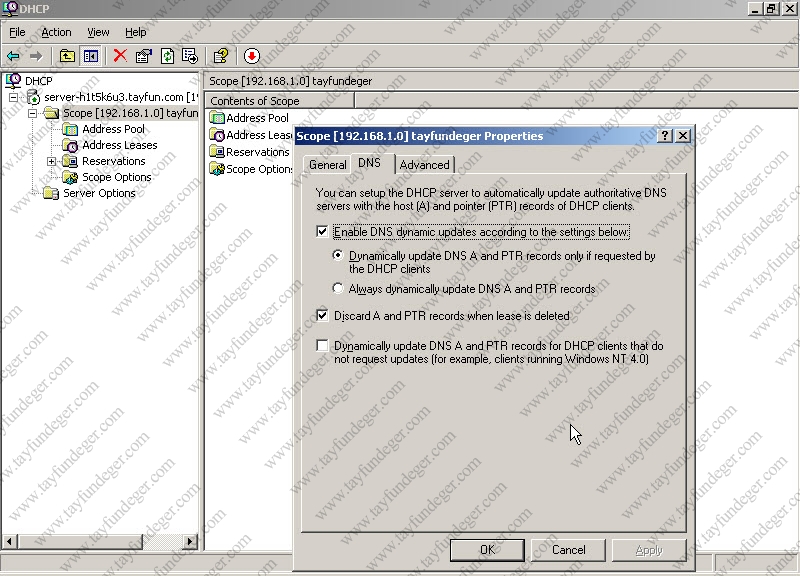800x576 pixels.
Task: Click the dialog's question mark help button
Action: pyautogui.click(x=664, y=136)
